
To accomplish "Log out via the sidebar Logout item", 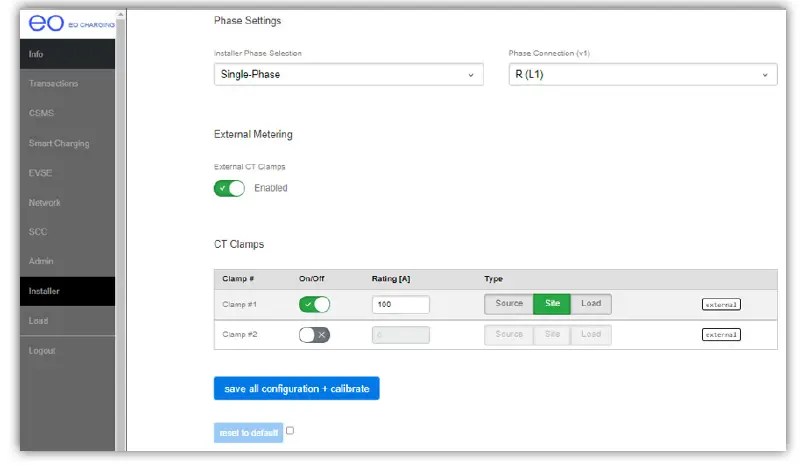I will pyautogui.click(x=42, y=350).
